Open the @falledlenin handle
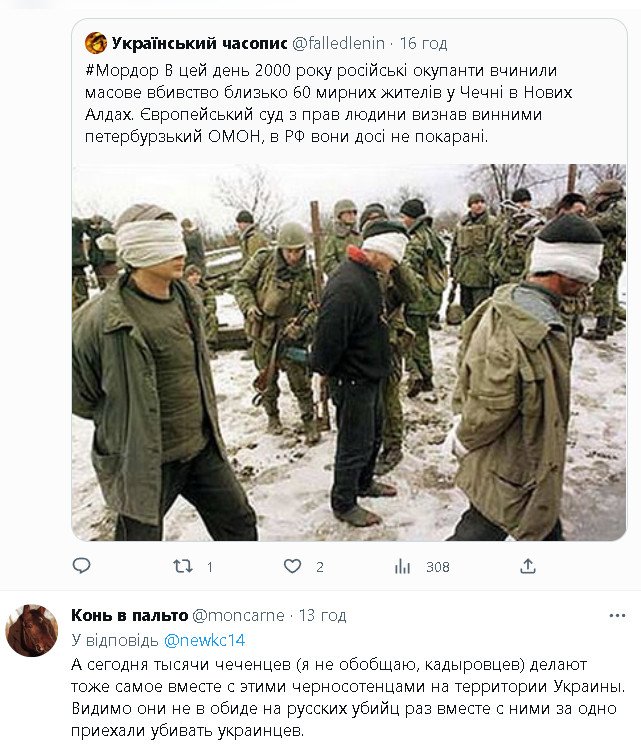 point(338,43)
